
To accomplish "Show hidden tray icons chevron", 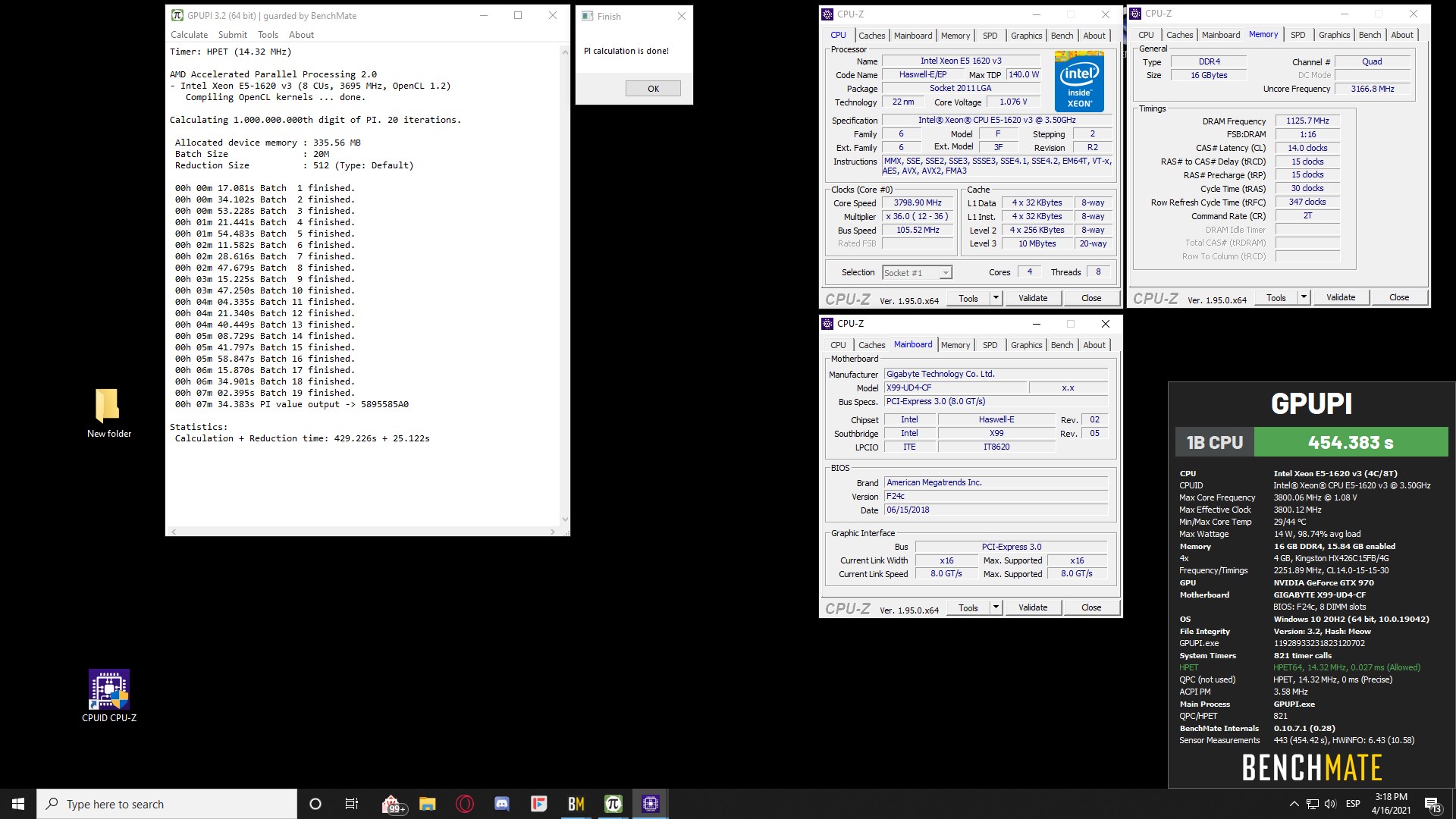I will click(1294, 804).
